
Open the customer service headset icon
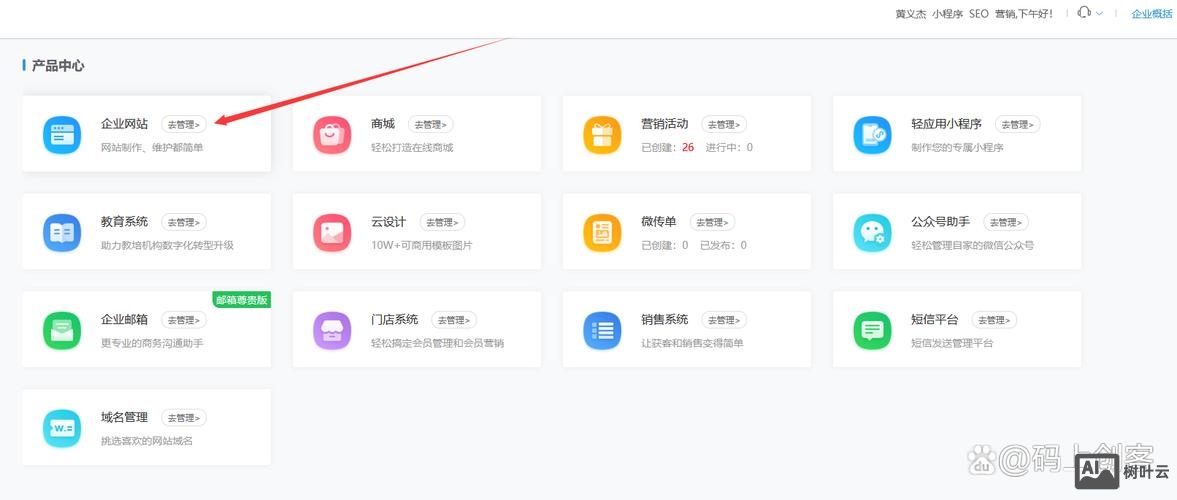pyautogui.click(x=1083, y=13)
